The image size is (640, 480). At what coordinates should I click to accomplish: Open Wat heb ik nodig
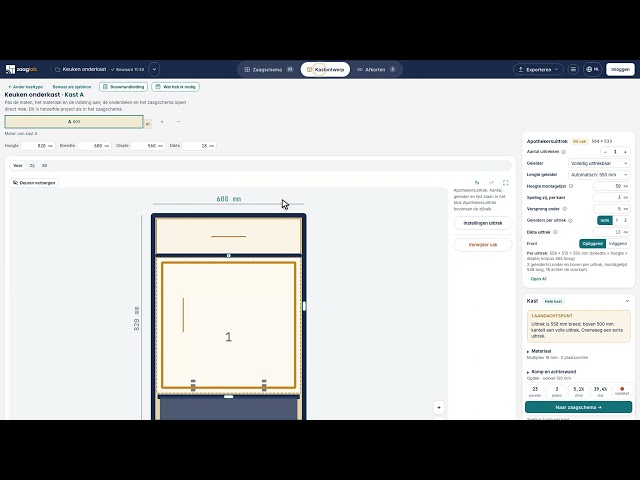point(176,87)
